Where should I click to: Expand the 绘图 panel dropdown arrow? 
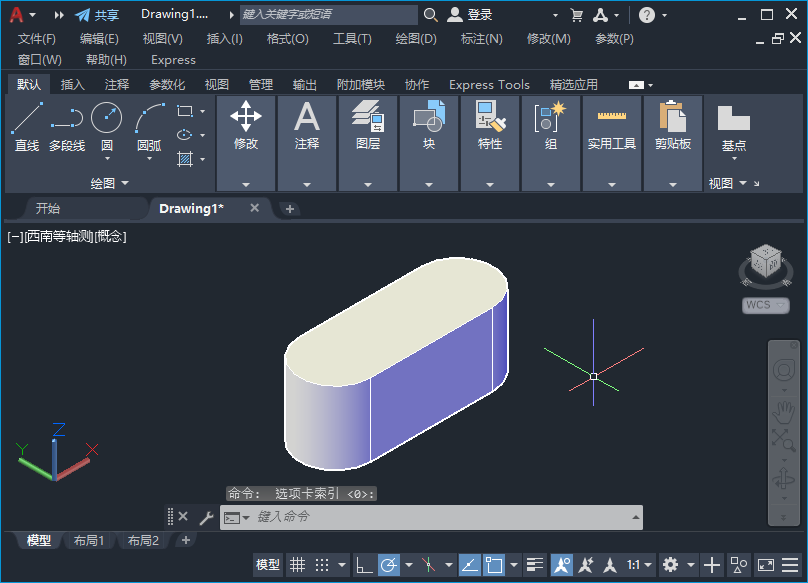(x=124, y=184)
